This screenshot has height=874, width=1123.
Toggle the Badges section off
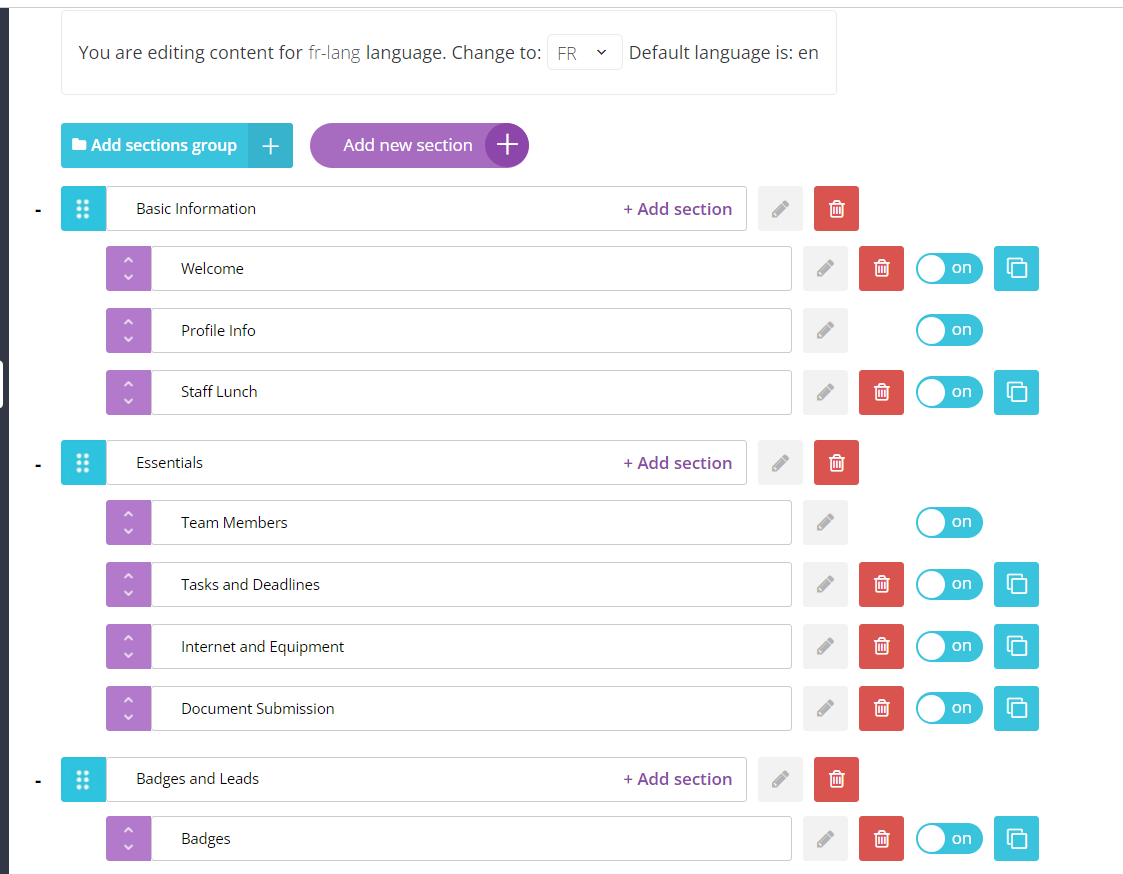click(x=949, y=838)
